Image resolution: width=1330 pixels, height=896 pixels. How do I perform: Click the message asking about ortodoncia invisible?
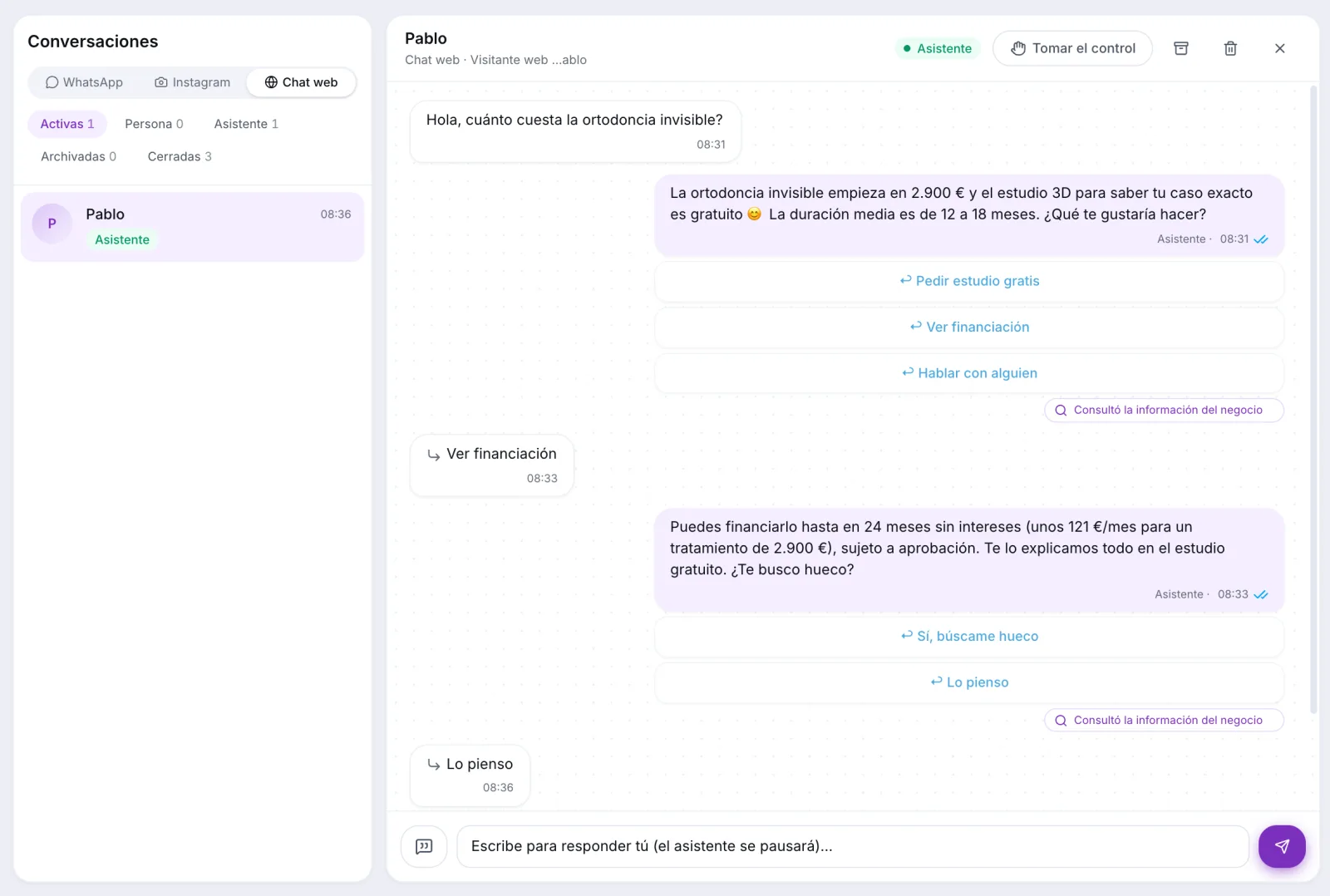tap(575, 131)
